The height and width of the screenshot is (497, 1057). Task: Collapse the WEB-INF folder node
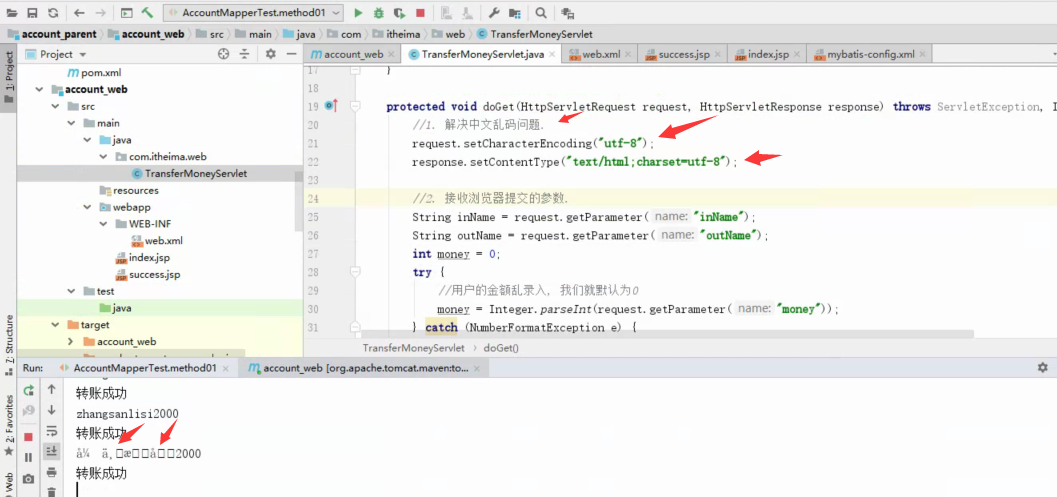pos(103,224)
